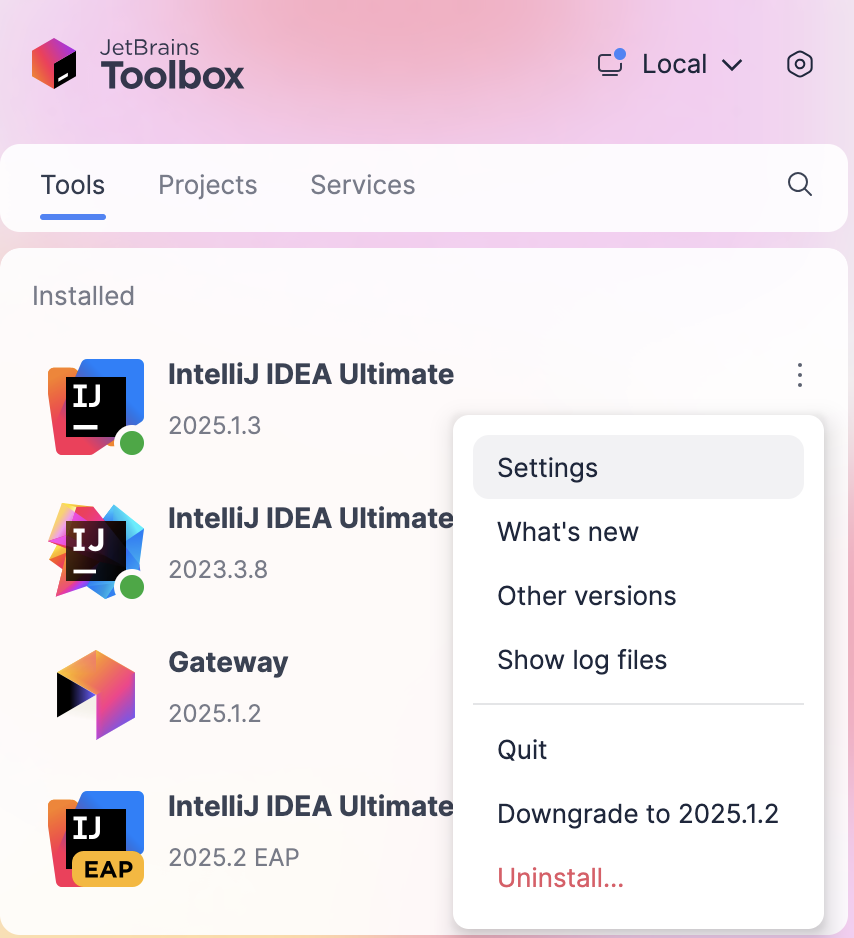This screenshot has width=854, height=938.
Task: Open the kebab menu for IntelliJ IDEA Ultimate
Action: [799, 375]
